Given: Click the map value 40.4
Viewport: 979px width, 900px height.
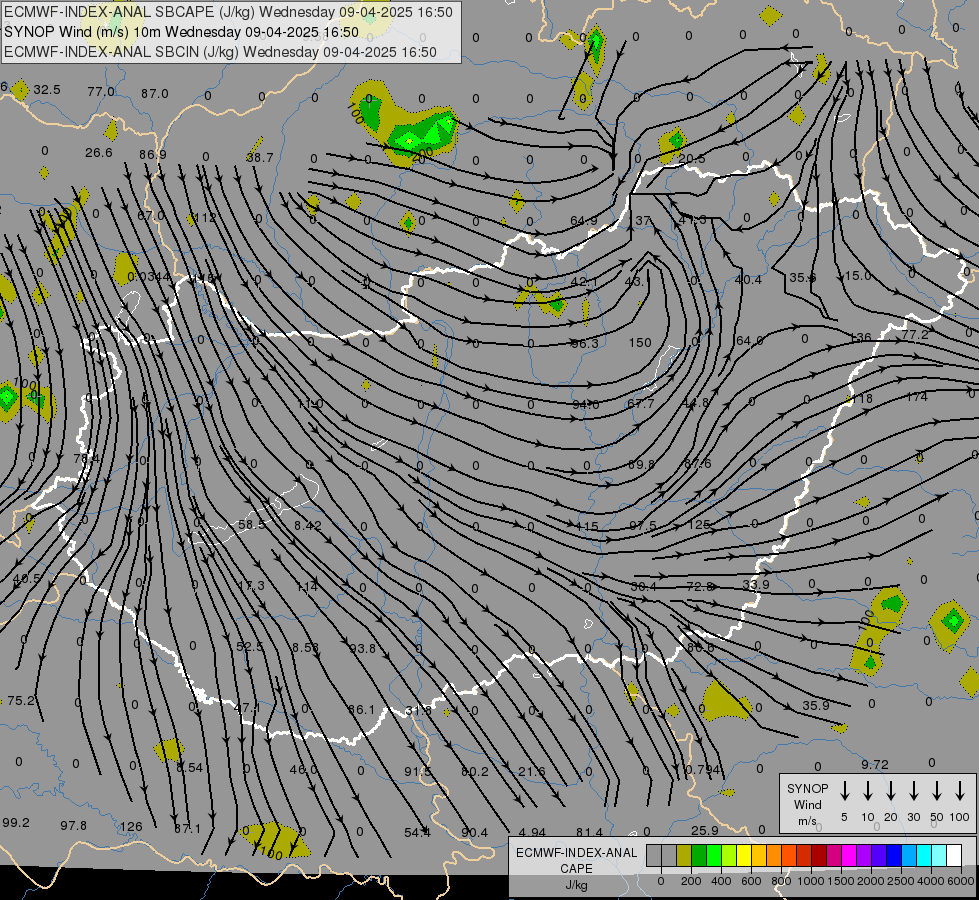Looking at the screenshot, I should coord(748,280).
